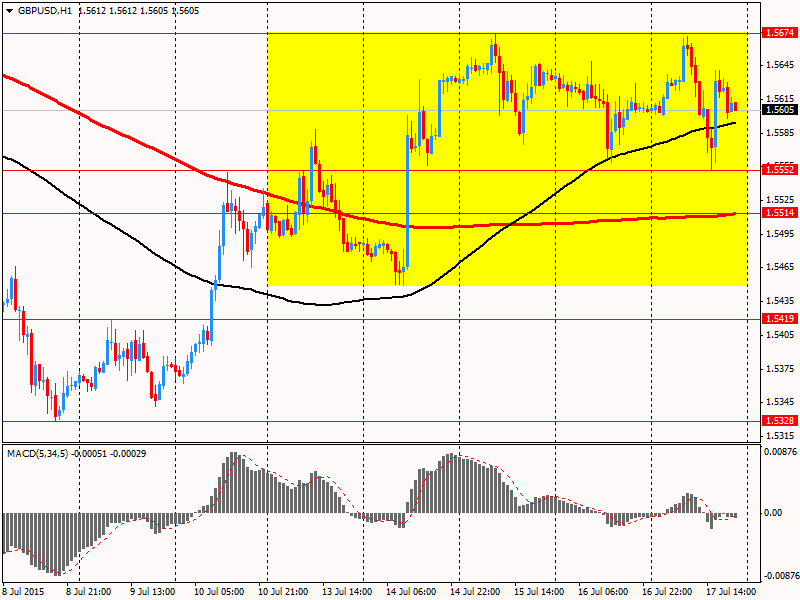Screen dimensions: 800x600
Task: Click the 0.00876 MACD scale value
Action: tap(781, 451)
